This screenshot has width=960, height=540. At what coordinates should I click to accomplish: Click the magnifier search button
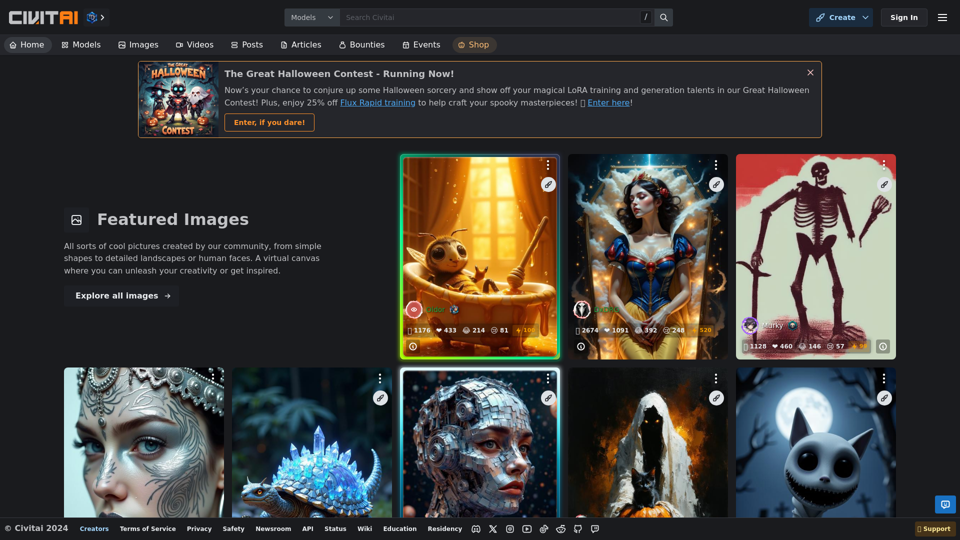pos(664,18)
